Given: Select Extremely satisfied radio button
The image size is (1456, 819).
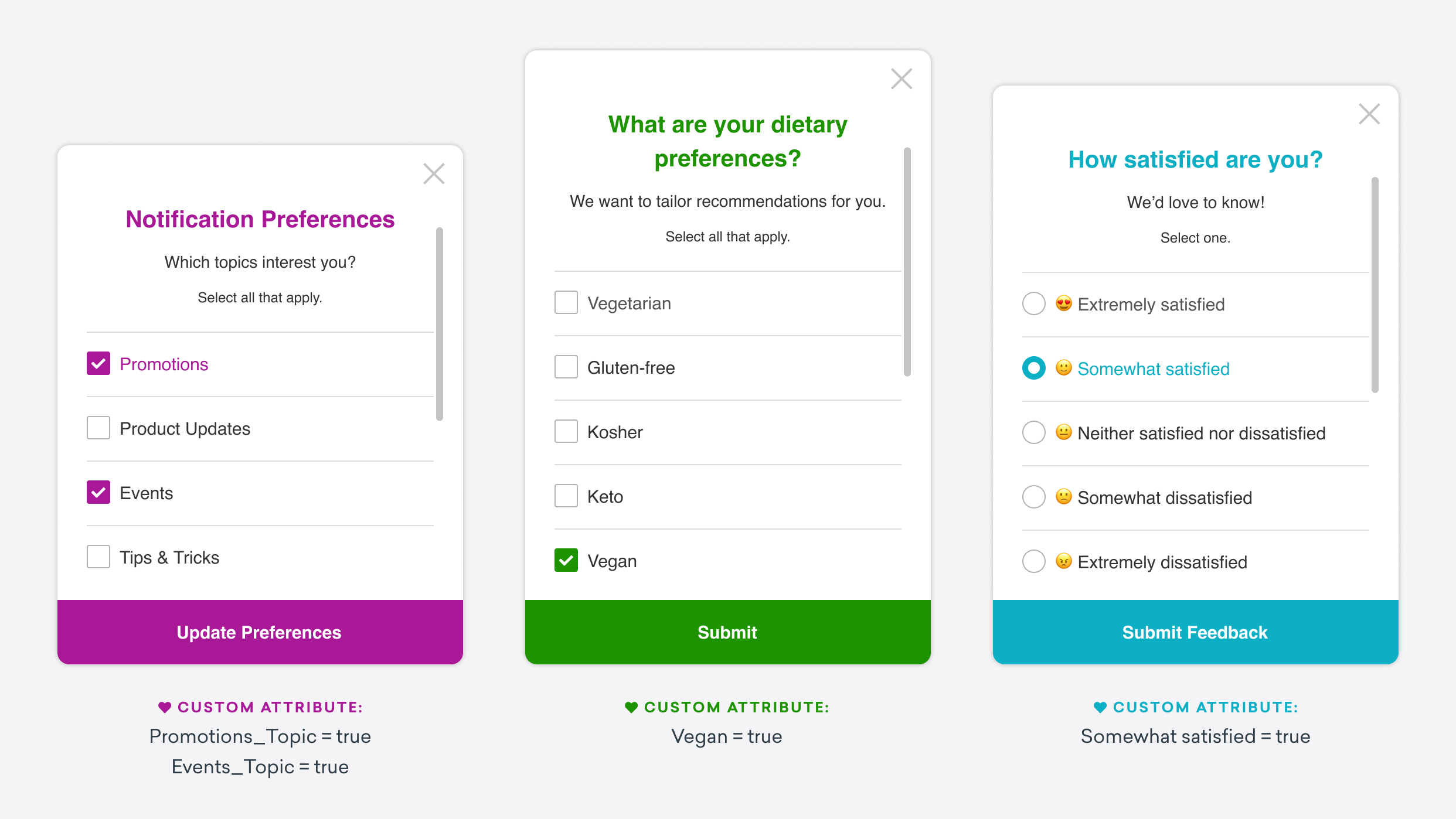Looking at the screenshot, I should click(x=1033, y=305).
